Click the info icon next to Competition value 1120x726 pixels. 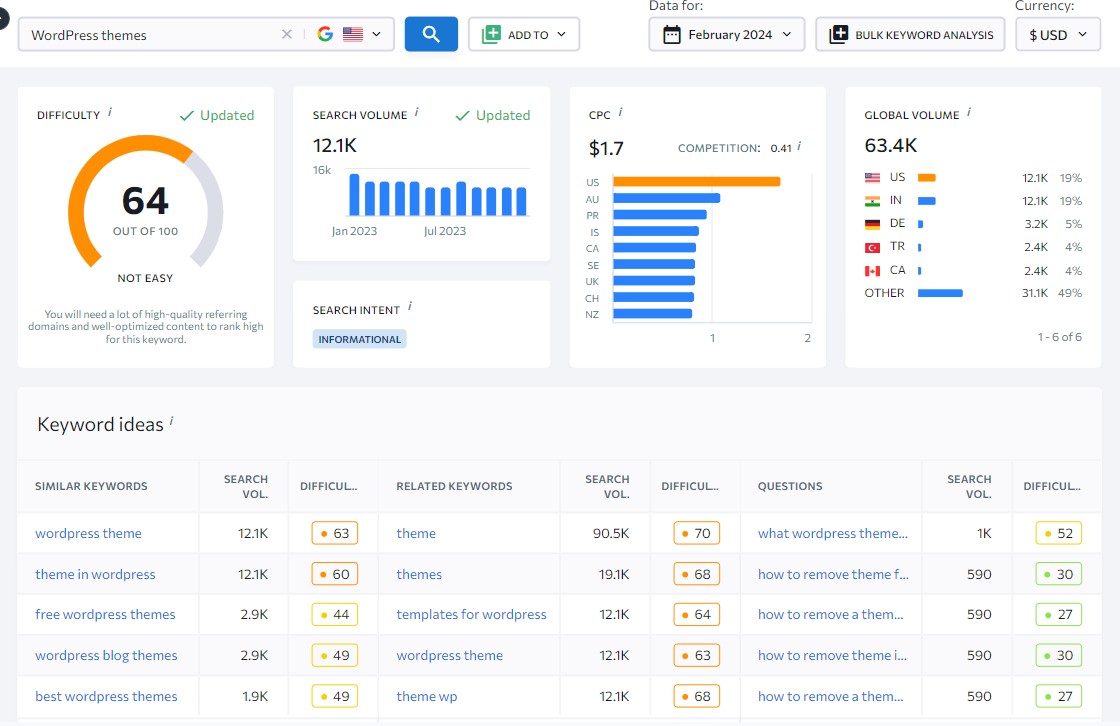coord(799,146)
